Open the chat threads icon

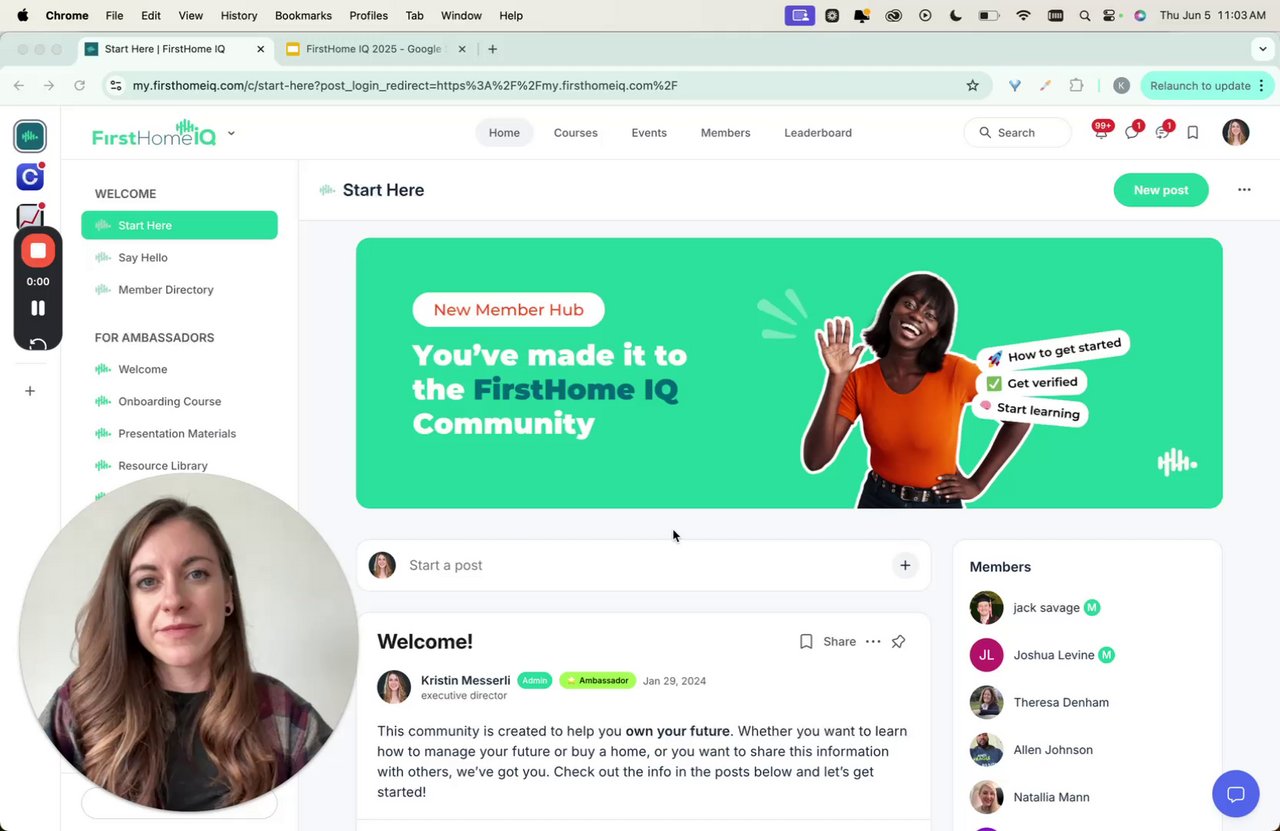pyautogui.click(x=1162, y=132)
